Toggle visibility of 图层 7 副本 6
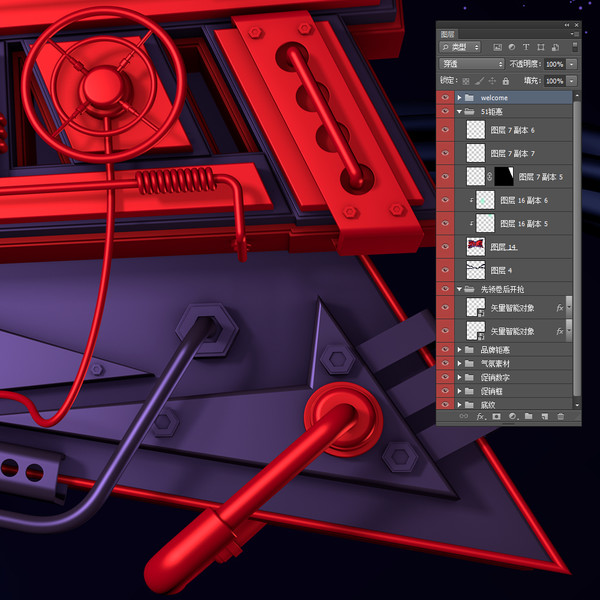Viewport: 600px width, 600px height. [x=445, y=130]
